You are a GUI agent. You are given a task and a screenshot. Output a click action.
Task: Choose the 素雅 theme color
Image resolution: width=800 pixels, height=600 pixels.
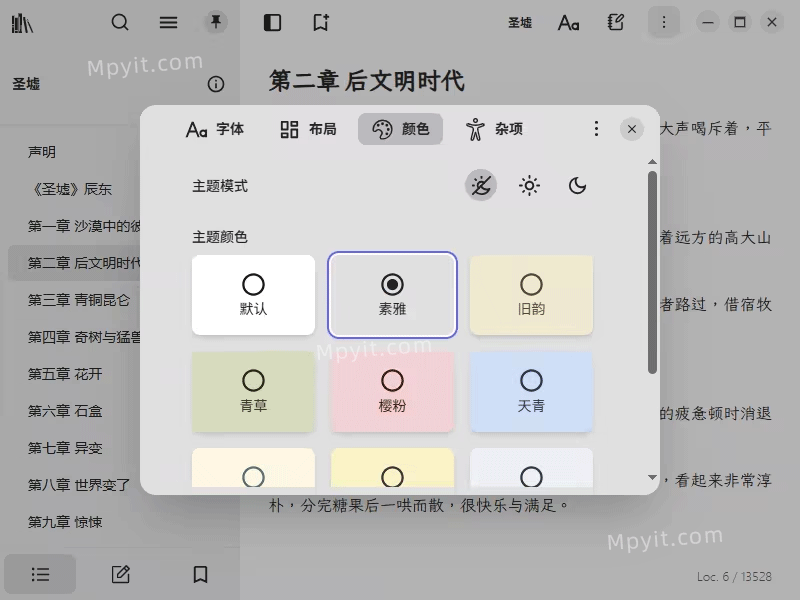[392, 295]
